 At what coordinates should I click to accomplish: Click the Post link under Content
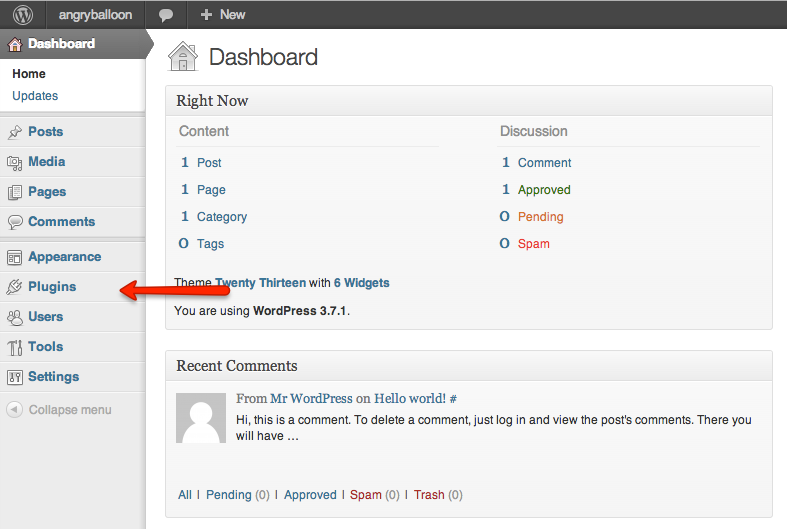(209, 163)
